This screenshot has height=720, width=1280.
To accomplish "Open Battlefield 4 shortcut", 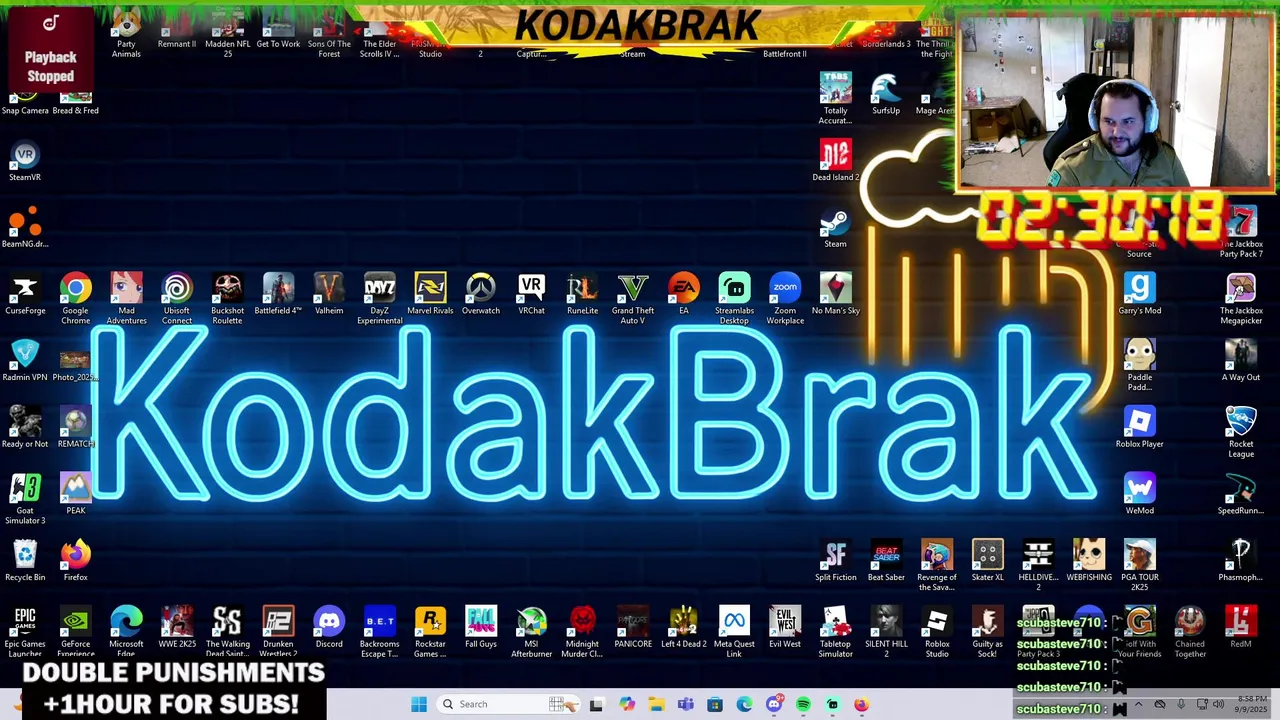I will coord(278,295).
